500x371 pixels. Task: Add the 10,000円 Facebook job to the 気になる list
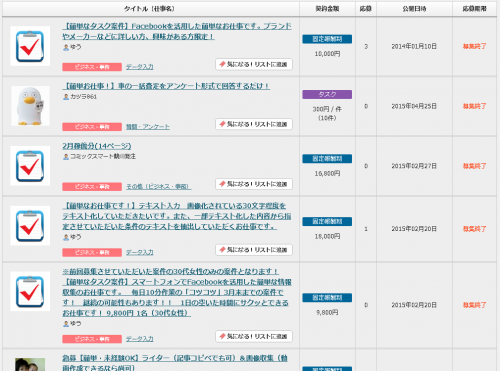click(x=254, y=64)
